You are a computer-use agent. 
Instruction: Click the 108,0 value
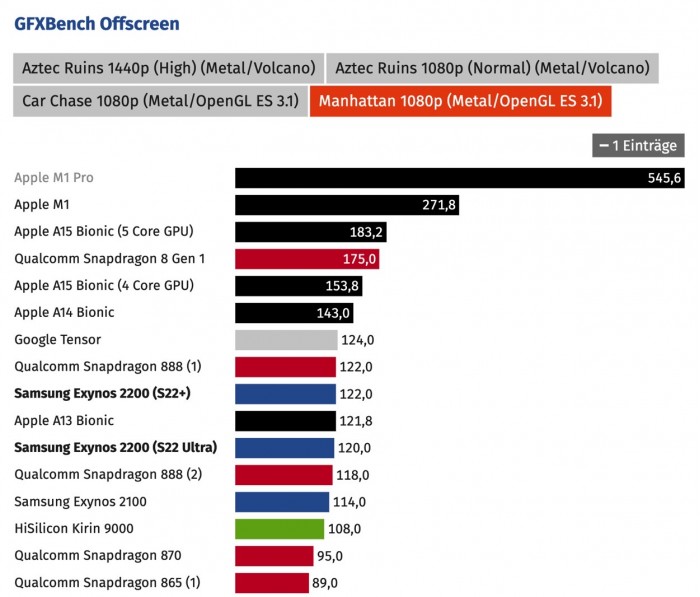click(x=344, y=529)
